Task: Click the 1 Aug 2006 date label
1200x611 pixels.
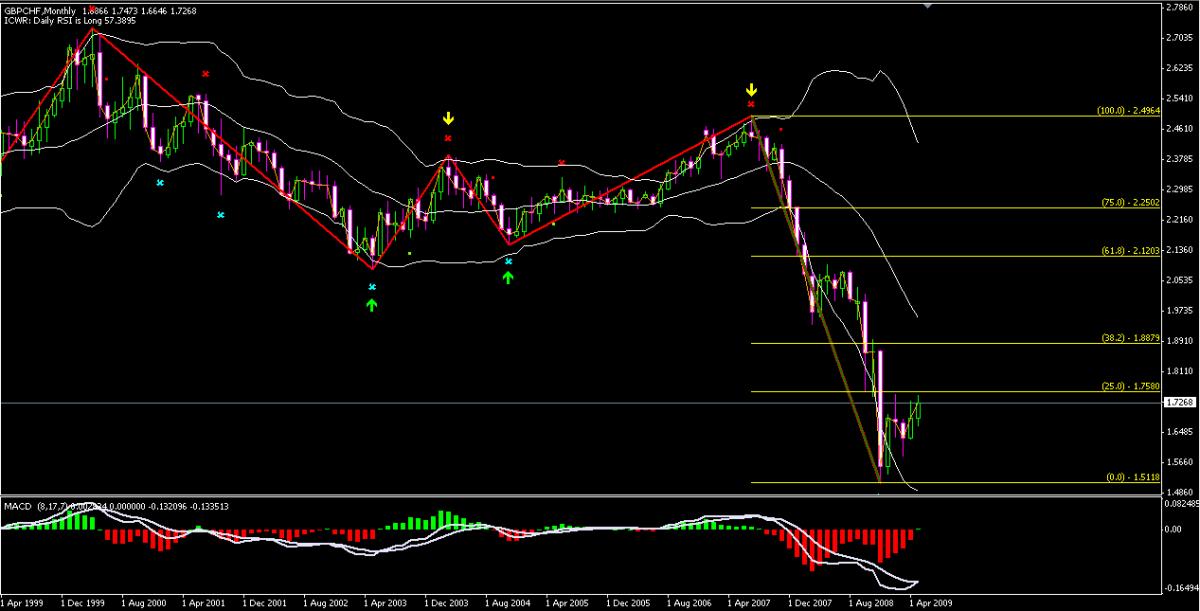Action: click(688, 604)
